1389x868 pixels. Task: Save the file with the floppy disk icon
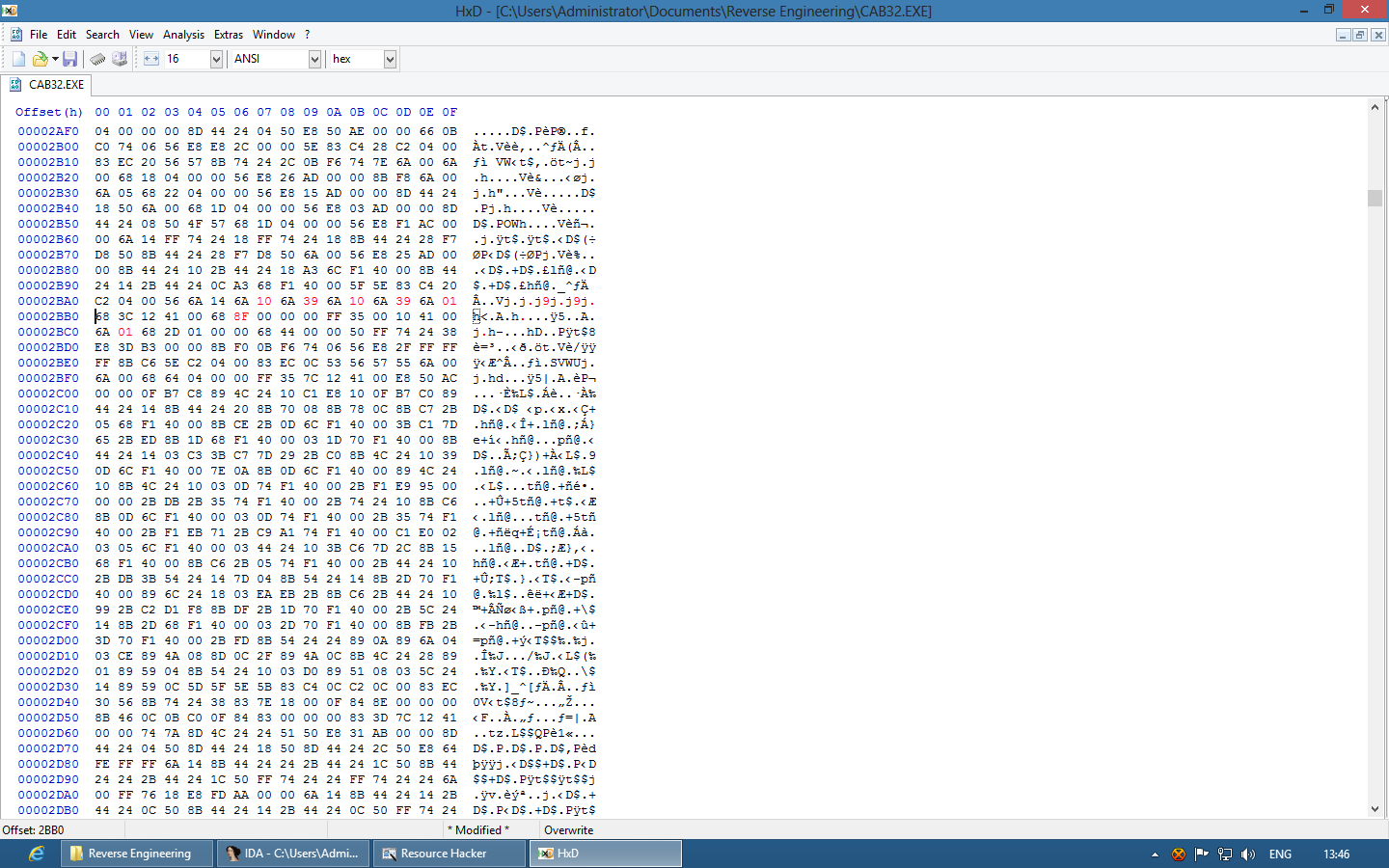pos(70,59)
